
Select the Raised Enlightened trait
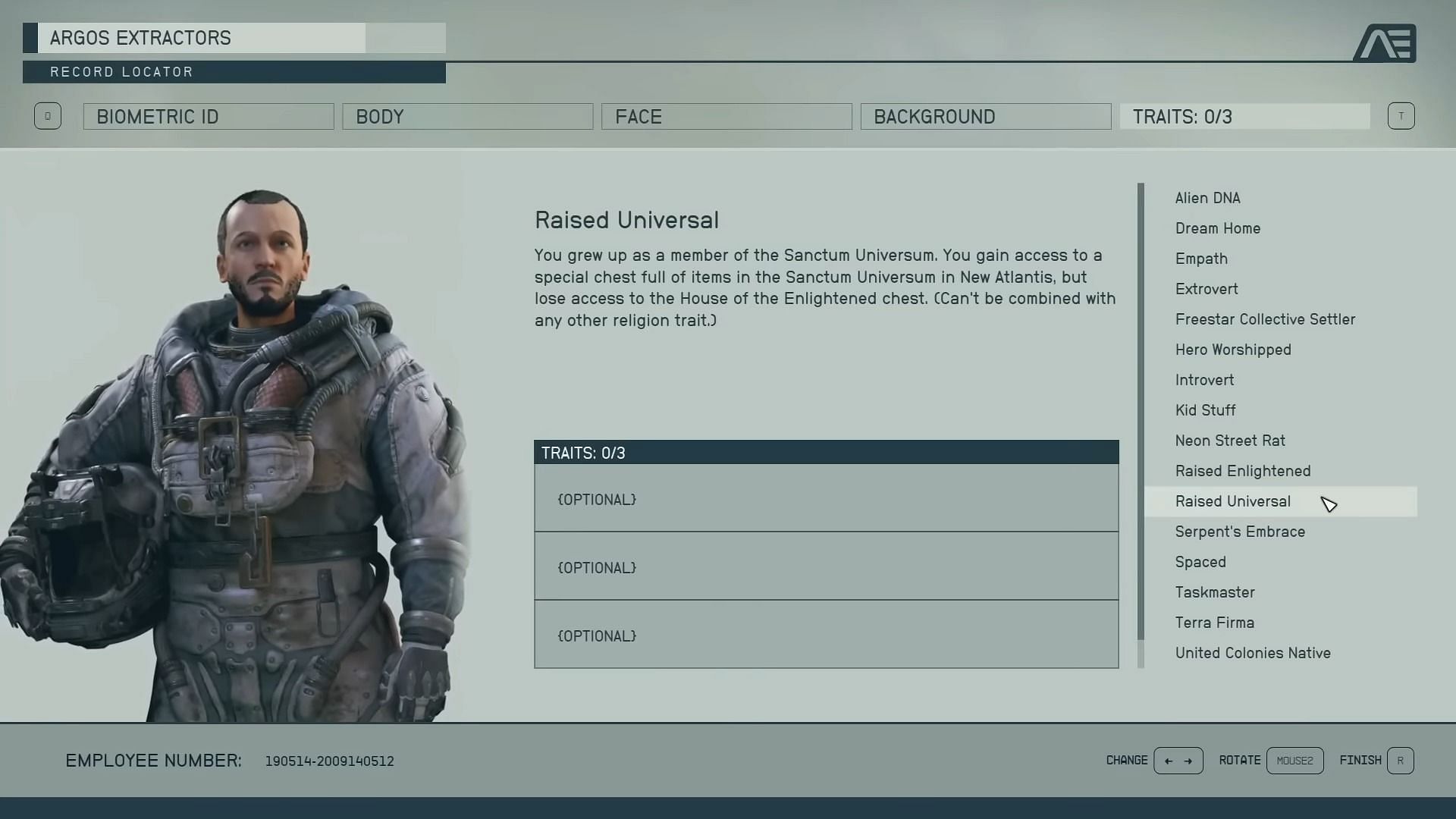[1243, 470]
